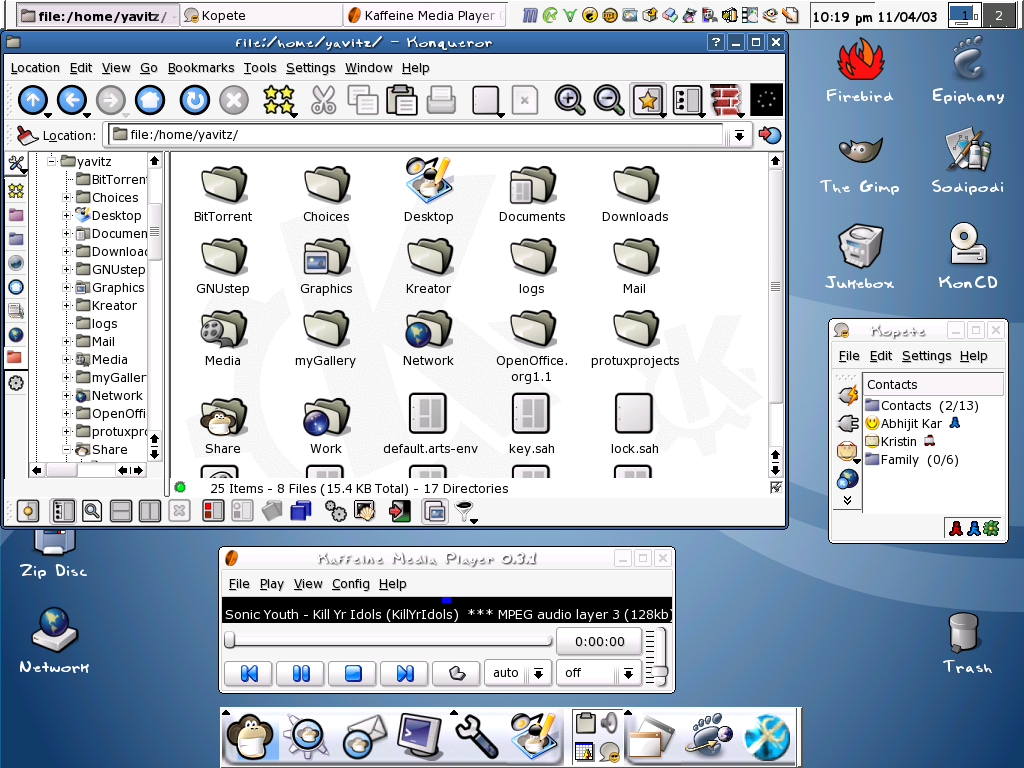Image resolution: width=1024 pixels, height=768 pixels.
Task: Toggle the sidebar bookmarks stars tab
Action: tap(16, 191)
